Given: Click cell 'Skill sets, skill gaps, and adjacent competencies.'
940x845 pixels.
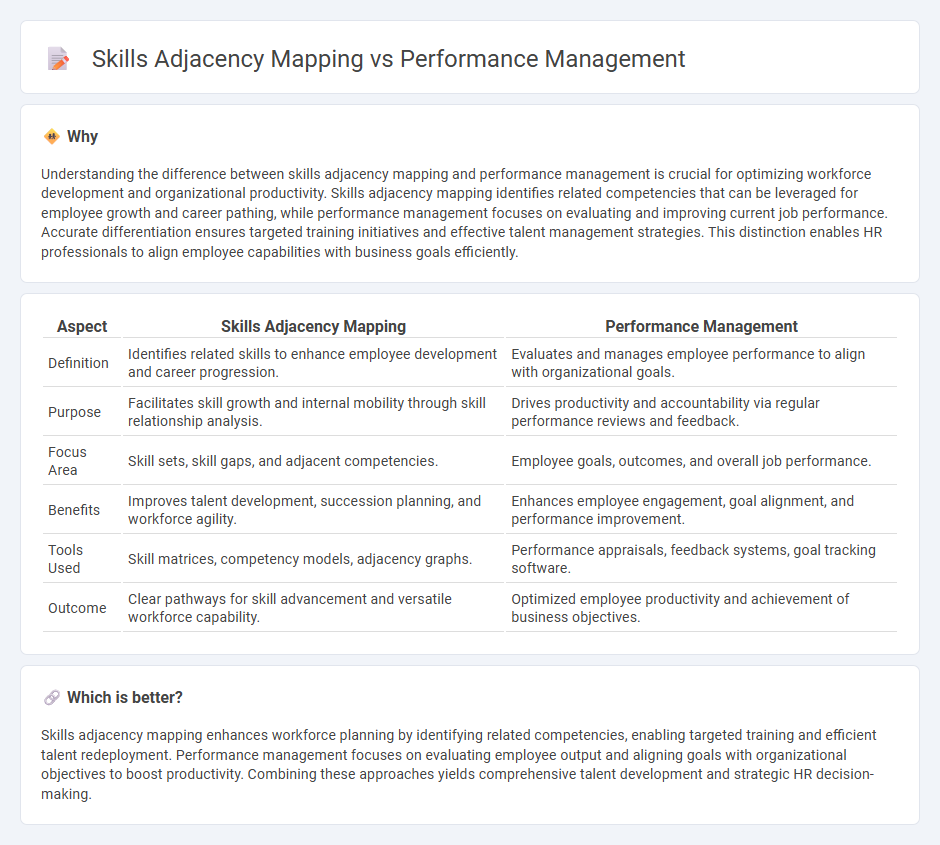Looking at the screenshot, I should tap(314, 461).
